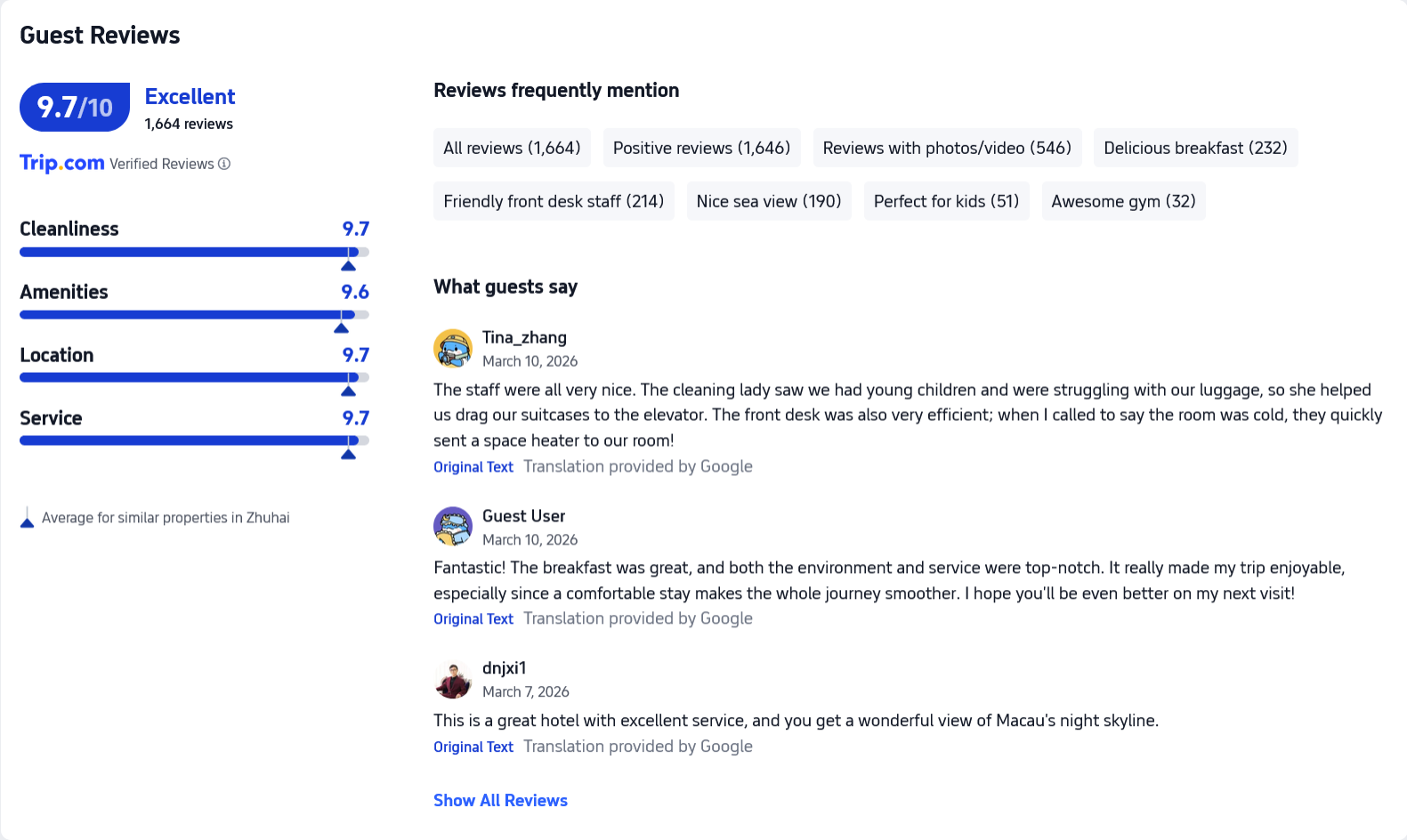Image resolution: width=1407 pixels, height=840 pixels.
Task: Select the Delicious breakfast (232) tag
Action: pyautogui.click(x=1195, y=148)
